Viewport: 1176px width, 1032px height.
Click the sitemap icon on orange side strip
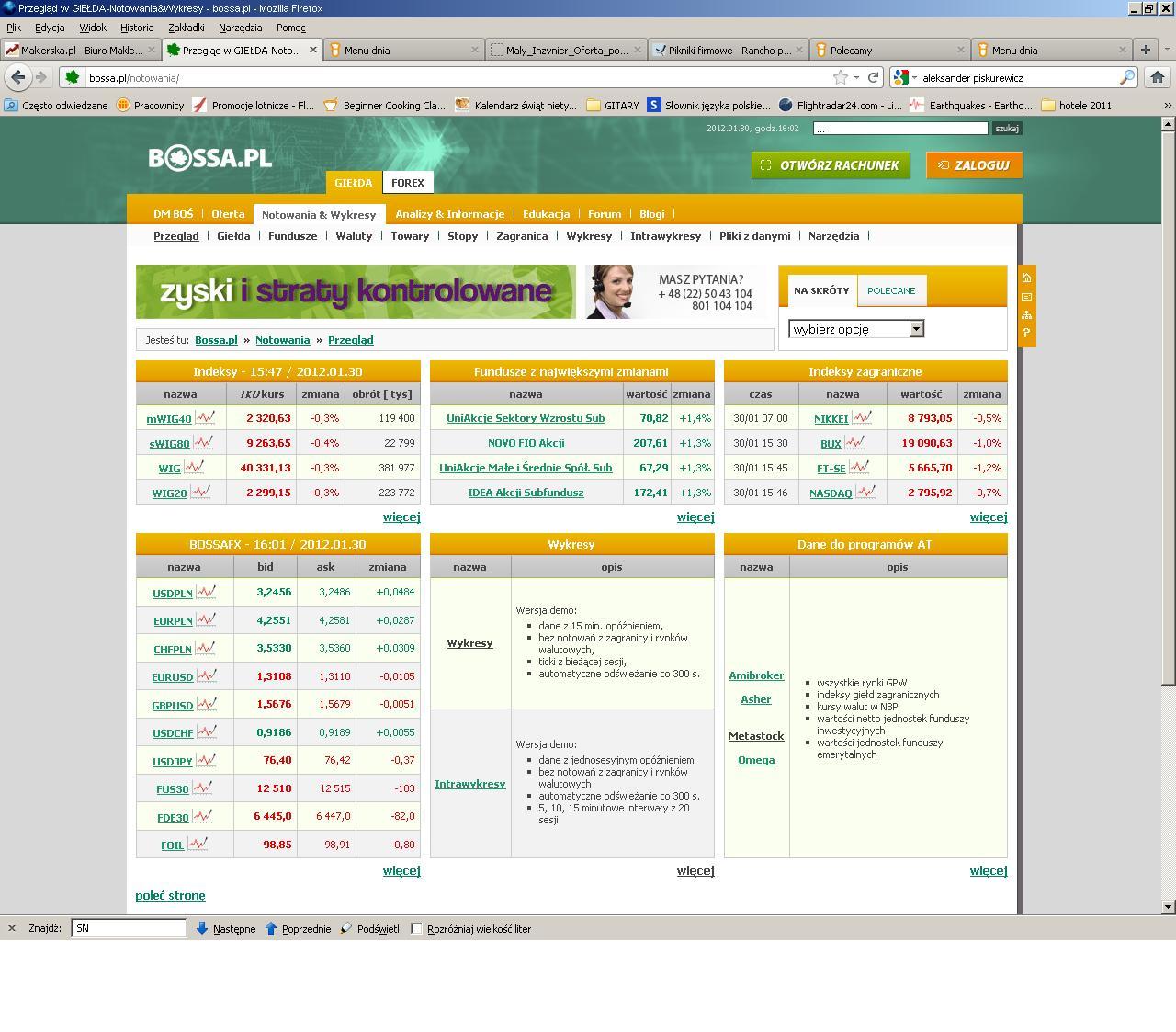click(1026, 314)
